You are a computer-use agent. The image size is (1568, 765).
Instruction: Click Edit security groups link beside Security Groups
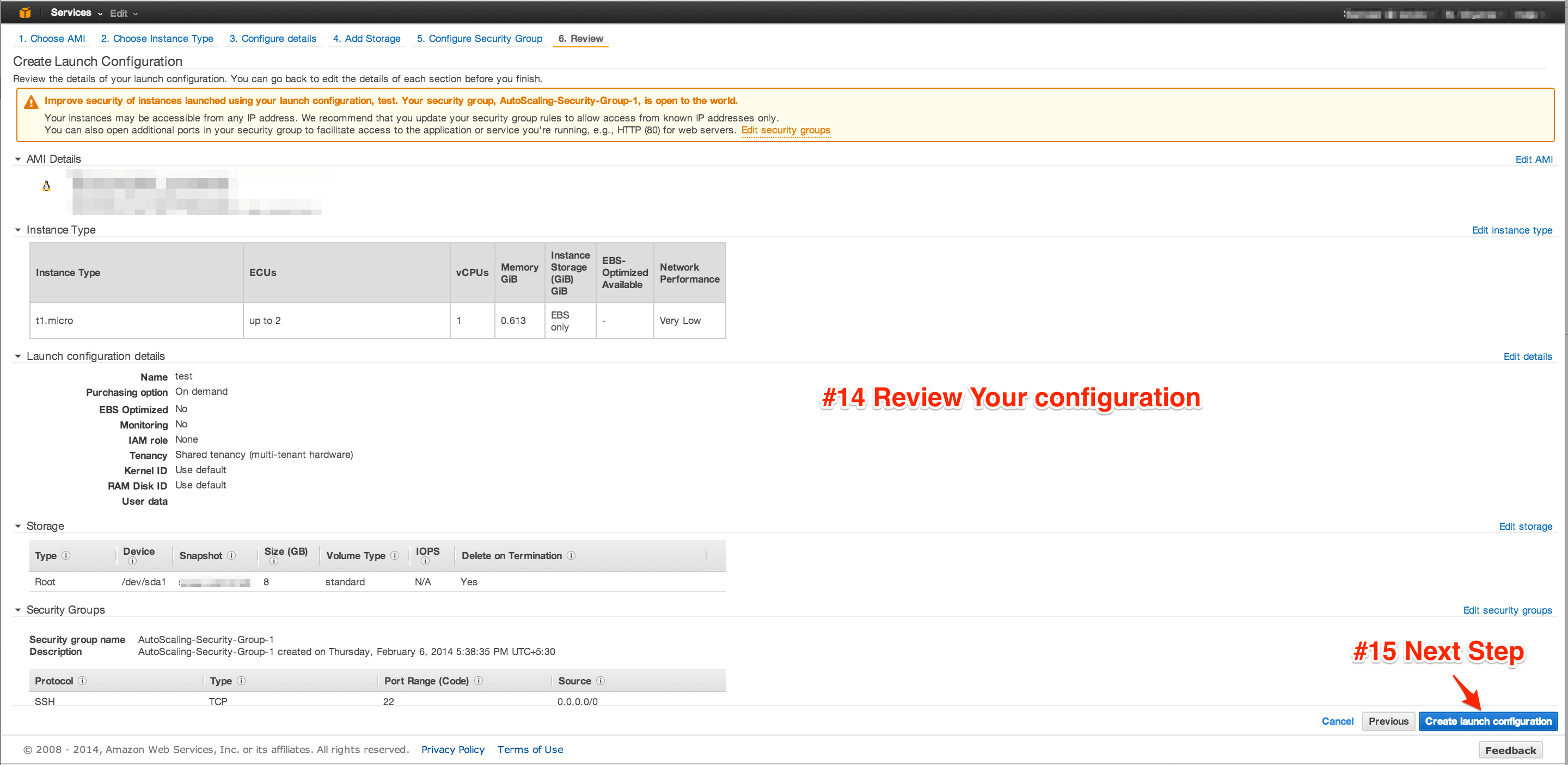coord(1507,610)
